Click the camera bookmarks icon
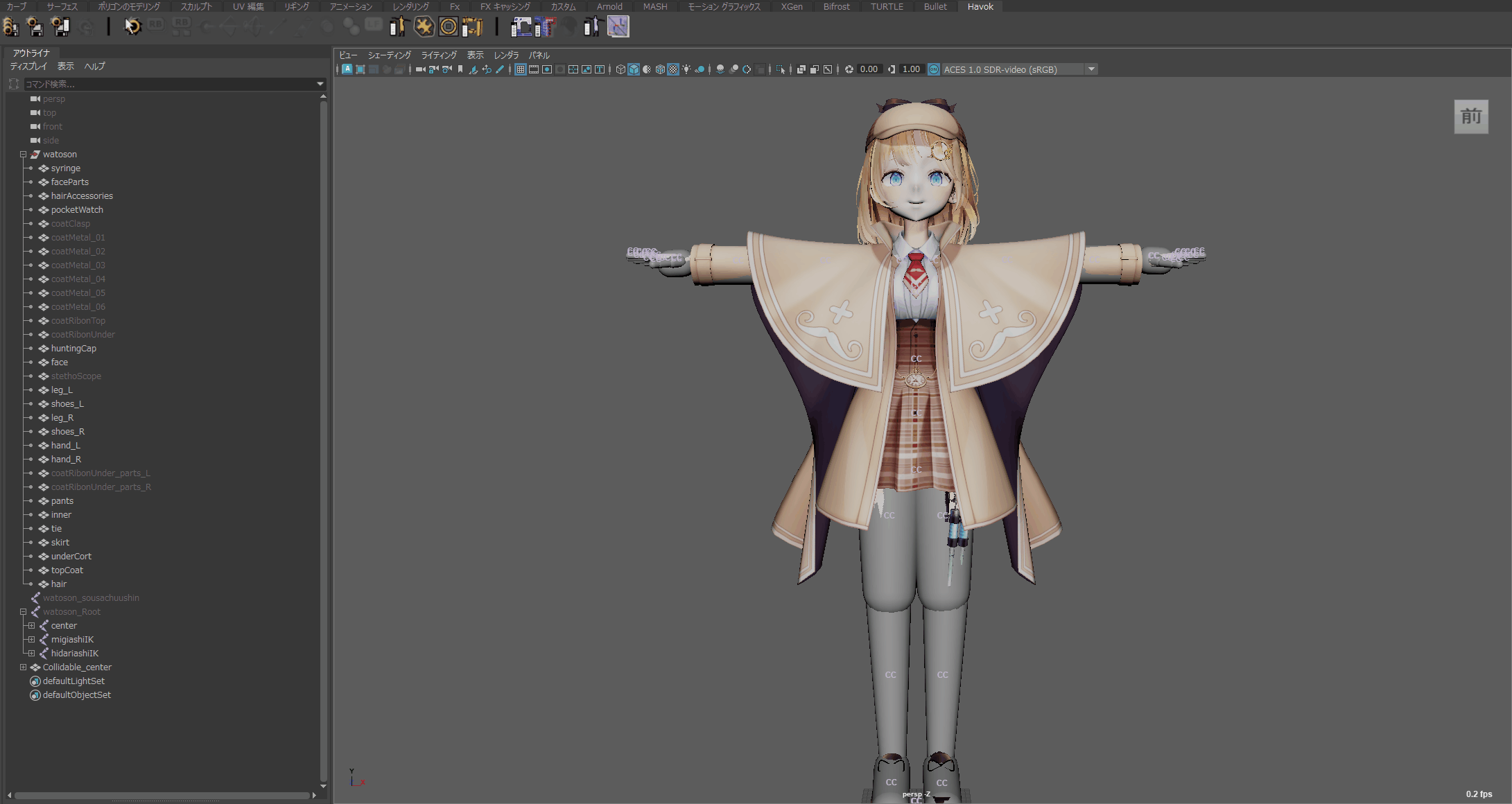The height and width of the screenshot is (804, 1512). (460, 69)
